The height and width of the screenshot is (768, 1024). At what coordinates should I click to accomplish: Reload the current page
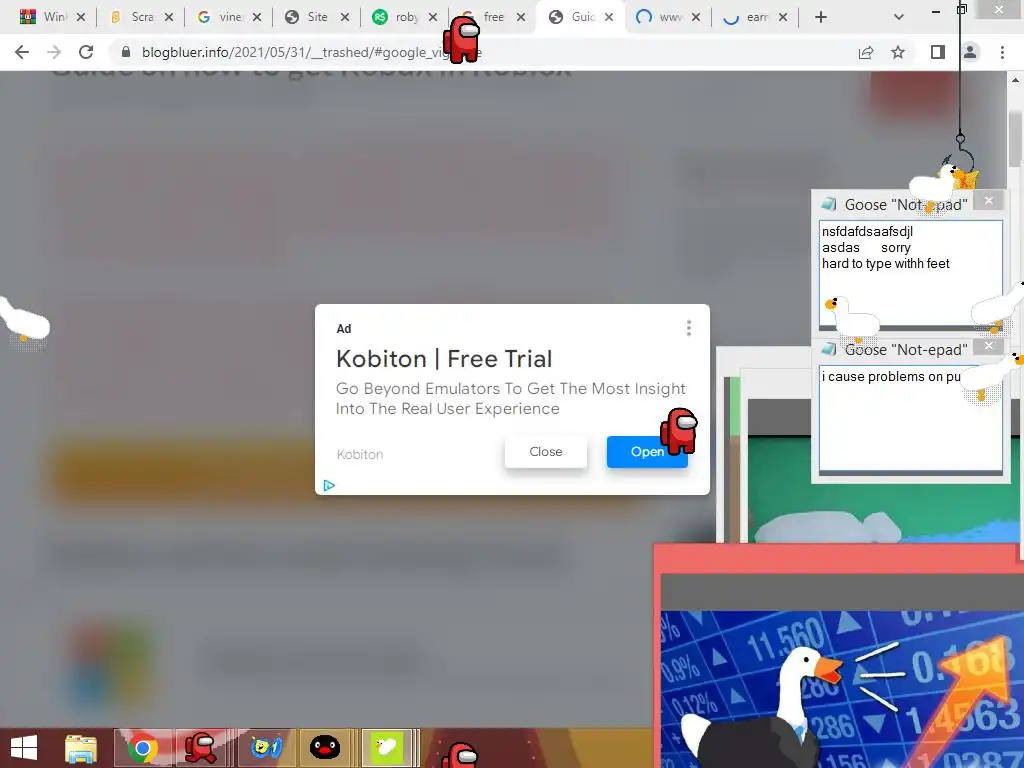(86, 52)
